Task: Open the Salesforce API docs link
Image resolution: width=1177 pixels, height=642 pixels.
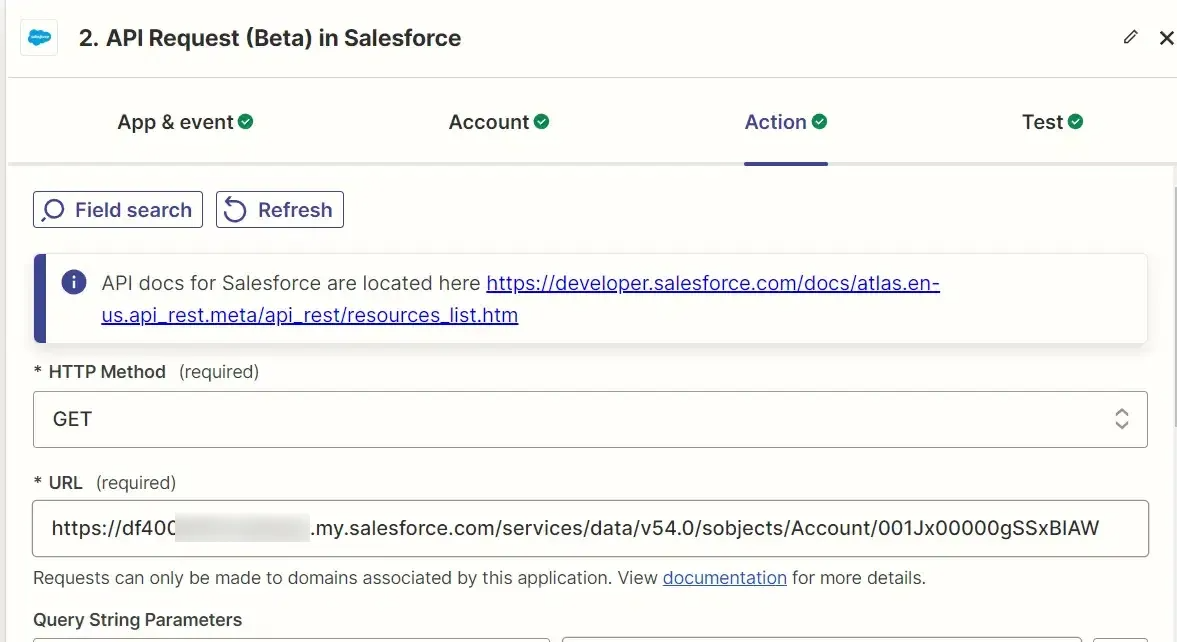Action: pyautogui.click(x=520, y=299)
